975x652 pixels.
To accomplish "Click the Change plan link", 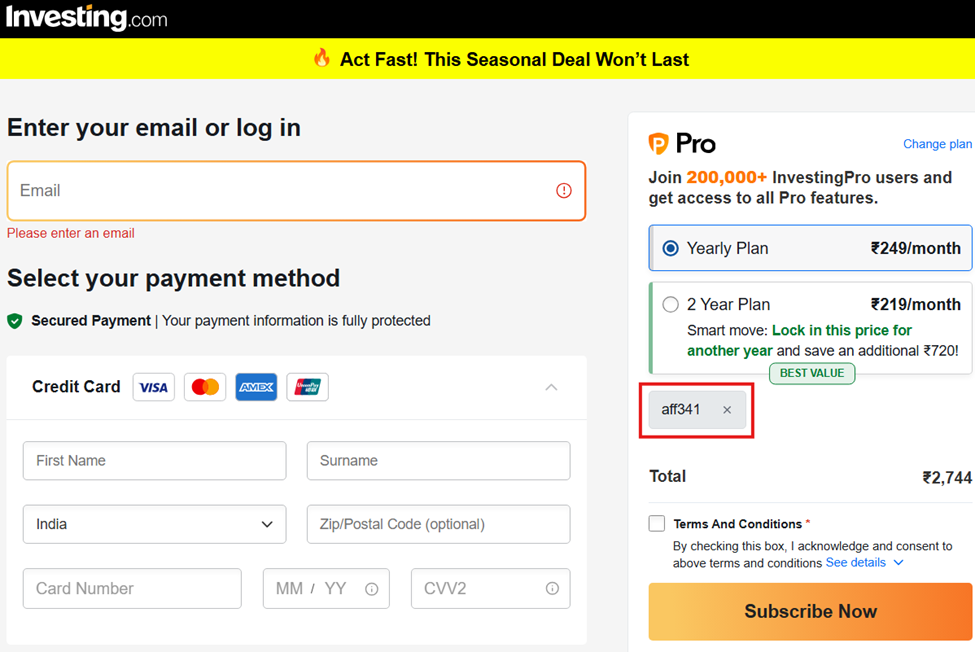I will (937, 144).
